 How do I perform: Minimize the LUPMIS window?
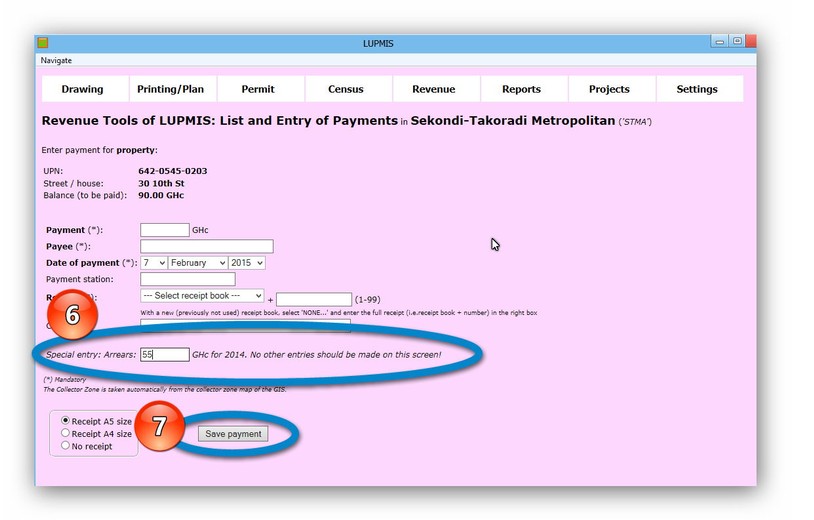(x=720, y=42)
